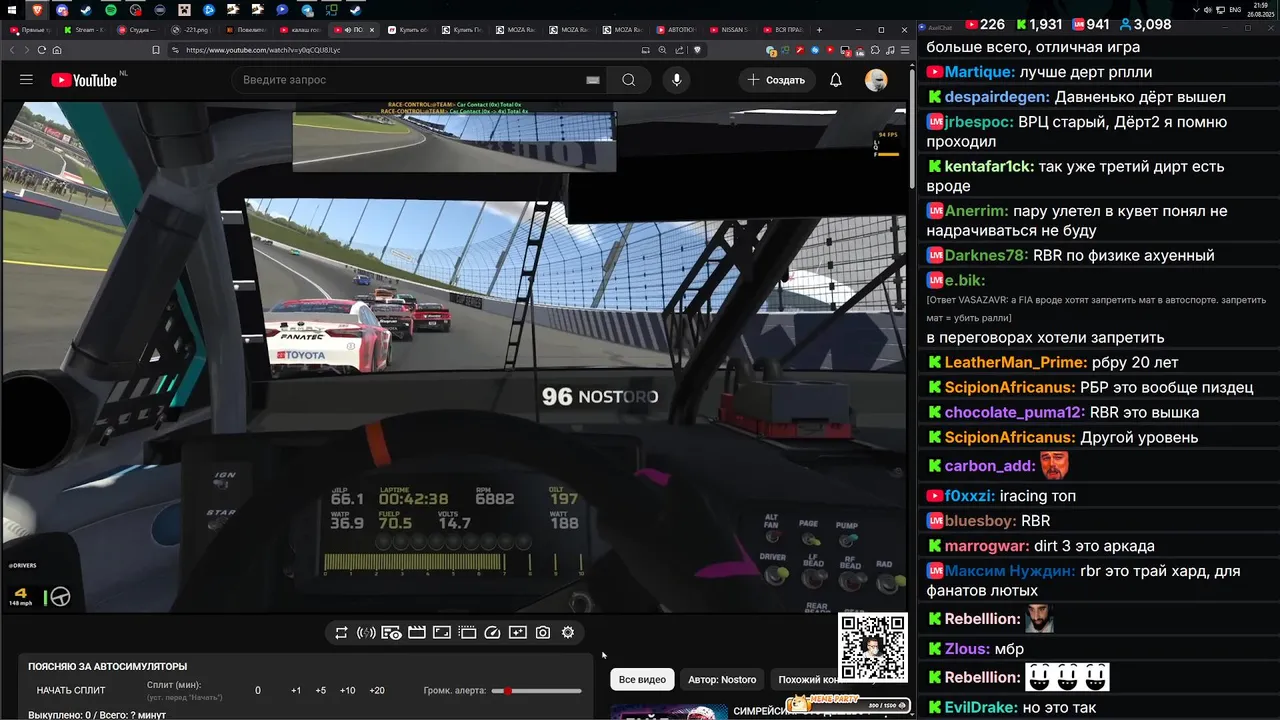Click the clapperboard icon in player toolbar
This screenshot has height=720, width=1280.
[417, 633]
